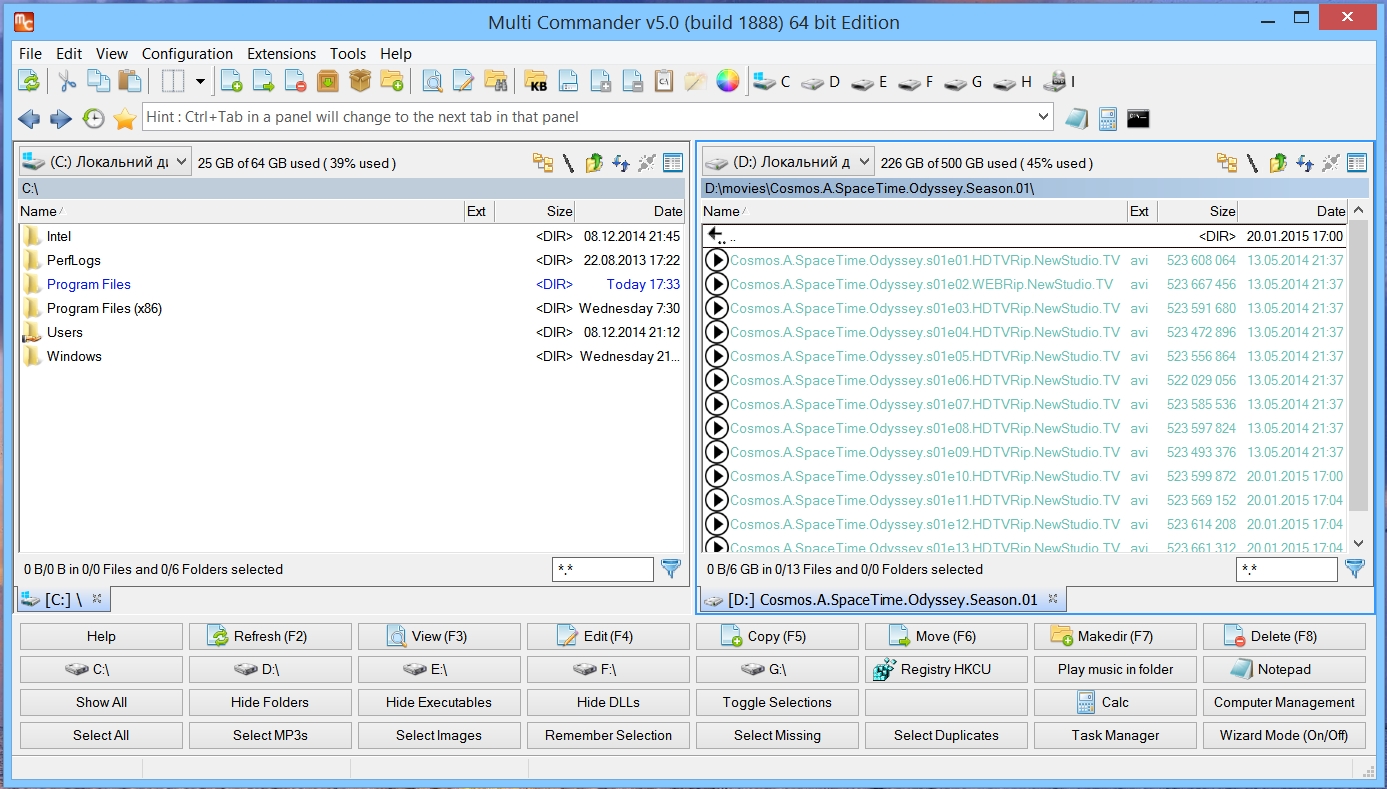Viewport: 1387px width, 789px height.
Task: Click the new folder toolbar icon
Action: (x=392, y=82)
